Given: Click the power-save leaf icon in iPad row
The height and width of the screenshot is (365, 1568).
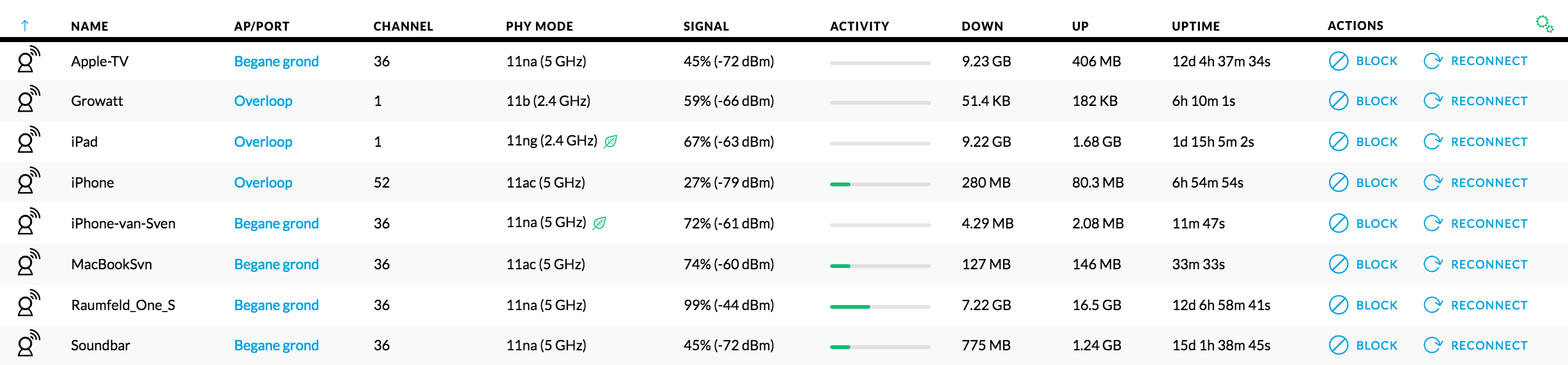Looking at the screenshot, I should coord(611,141).
